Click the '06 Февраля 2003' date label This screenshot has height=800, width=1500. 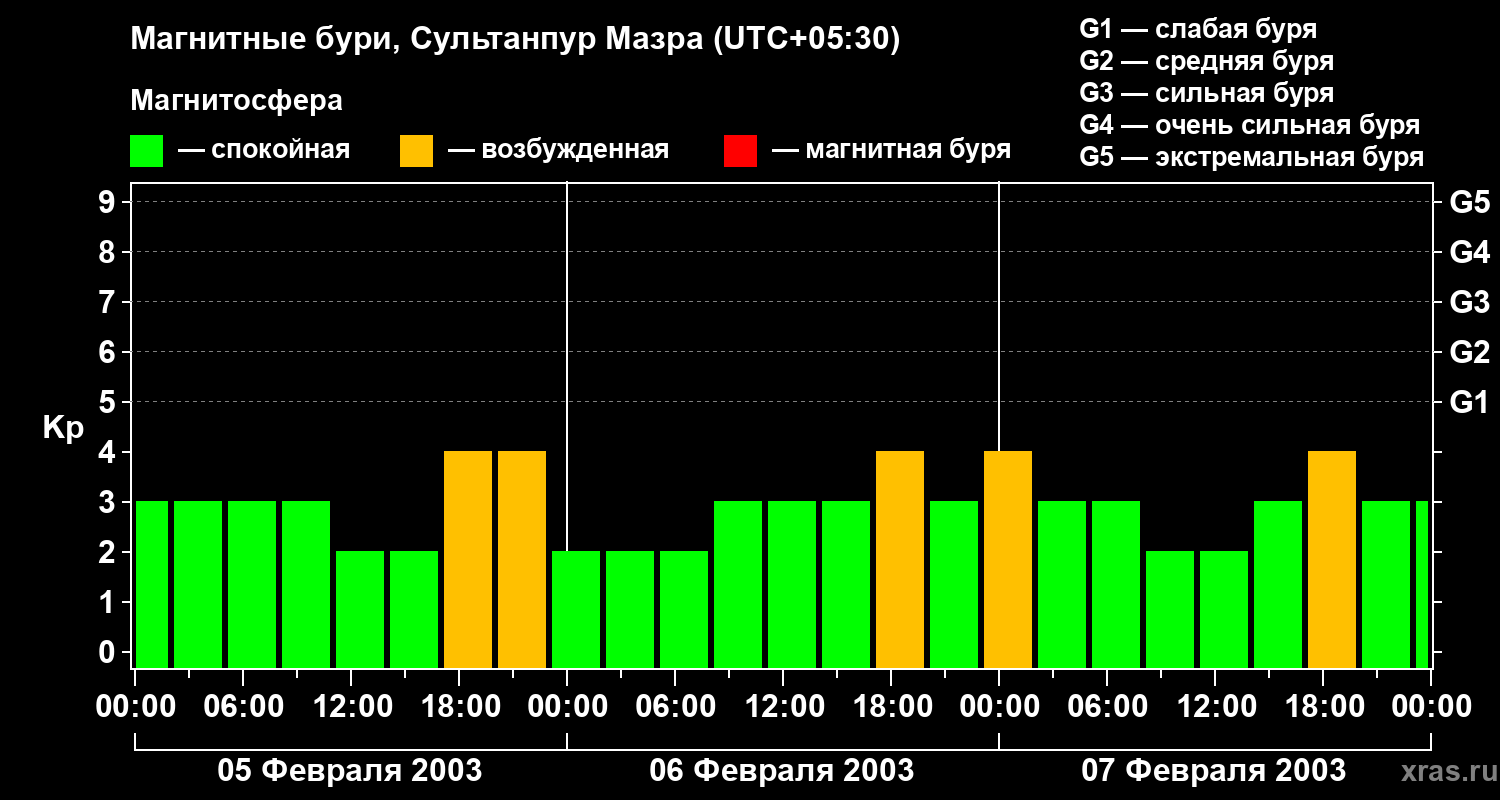pyautogui.click(x=782, y=770)
